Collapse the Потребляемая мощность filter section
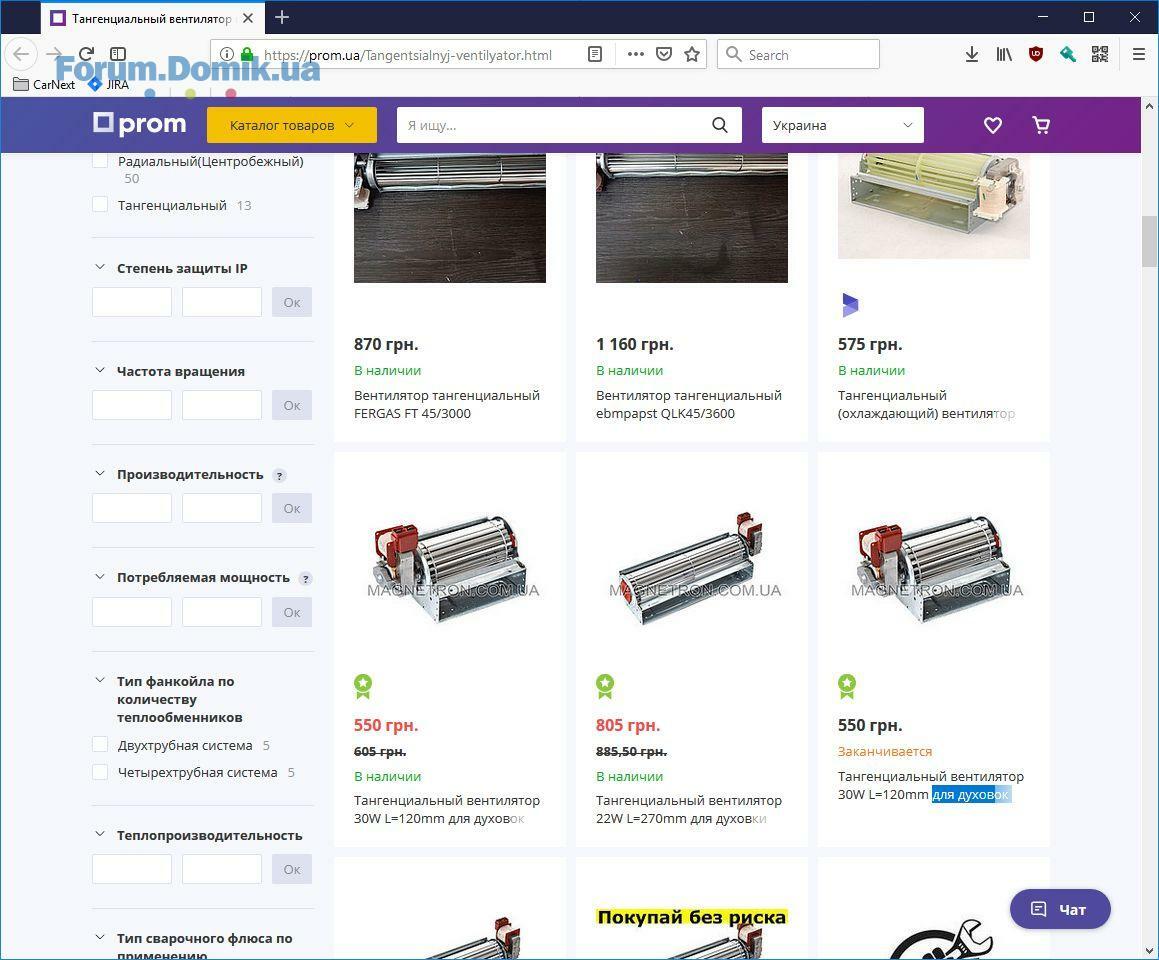The height and width of the screenshot is (960, 1159). [x=100, y=576]
